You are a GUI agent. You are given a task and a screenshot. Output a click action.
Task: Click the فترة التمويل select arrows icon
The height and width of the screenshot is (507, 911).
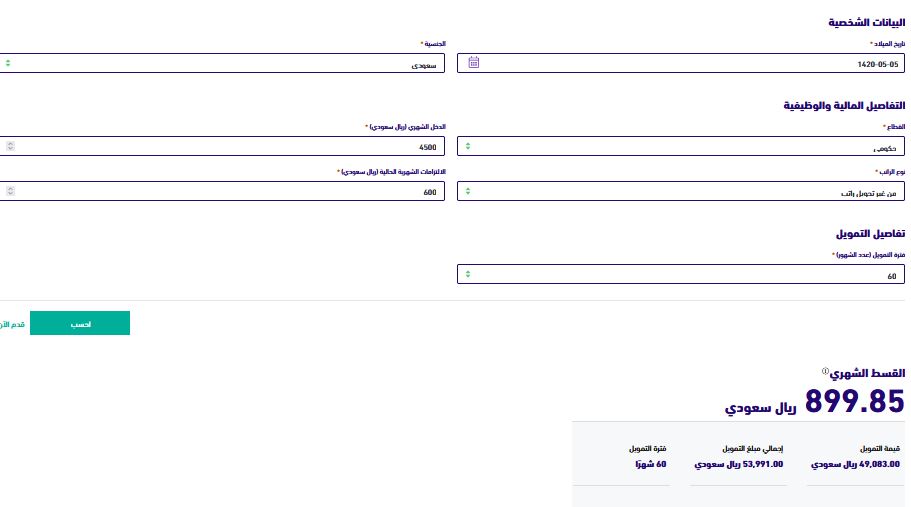tap(468, 274)
